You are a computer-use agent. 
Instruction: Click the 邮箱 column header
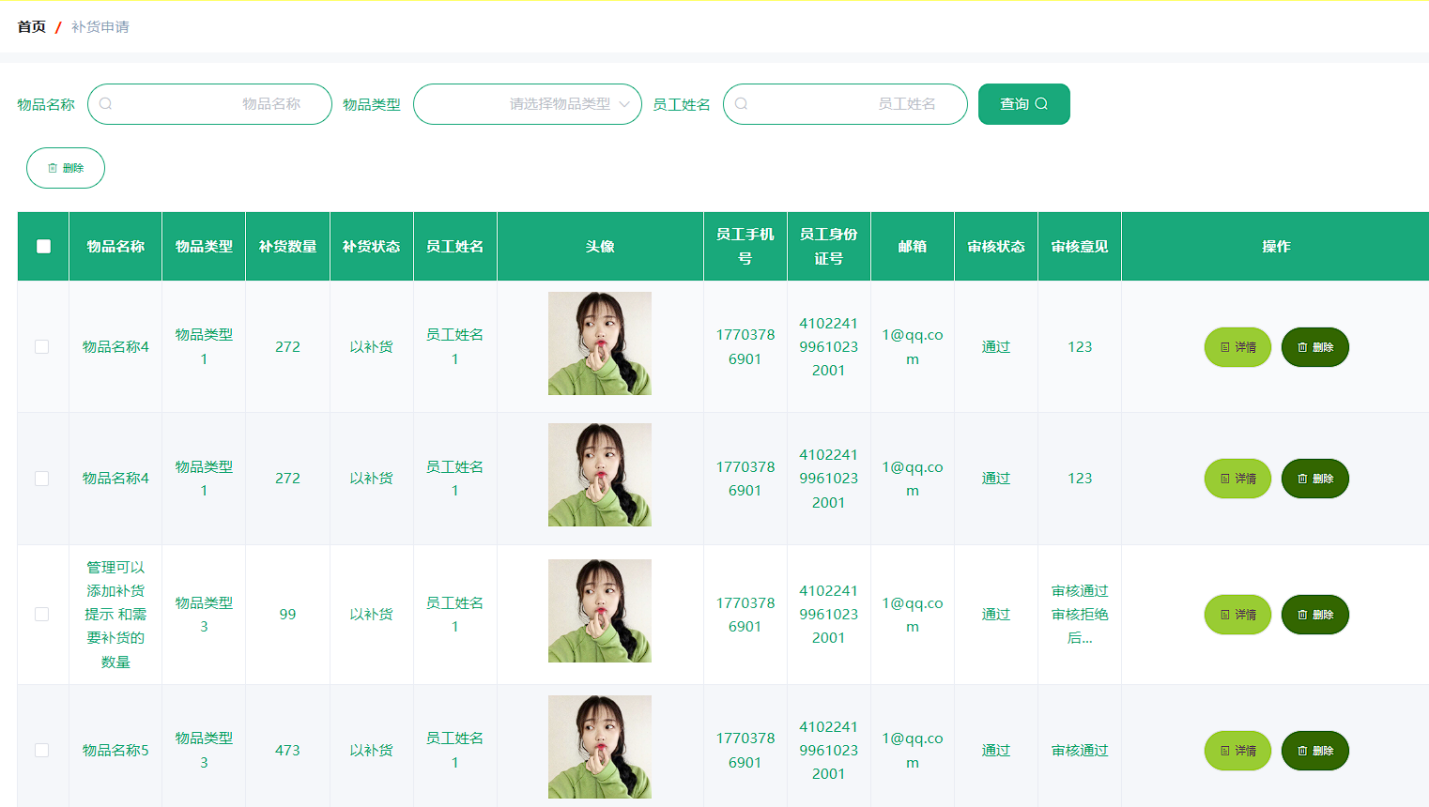coord(912,246)
